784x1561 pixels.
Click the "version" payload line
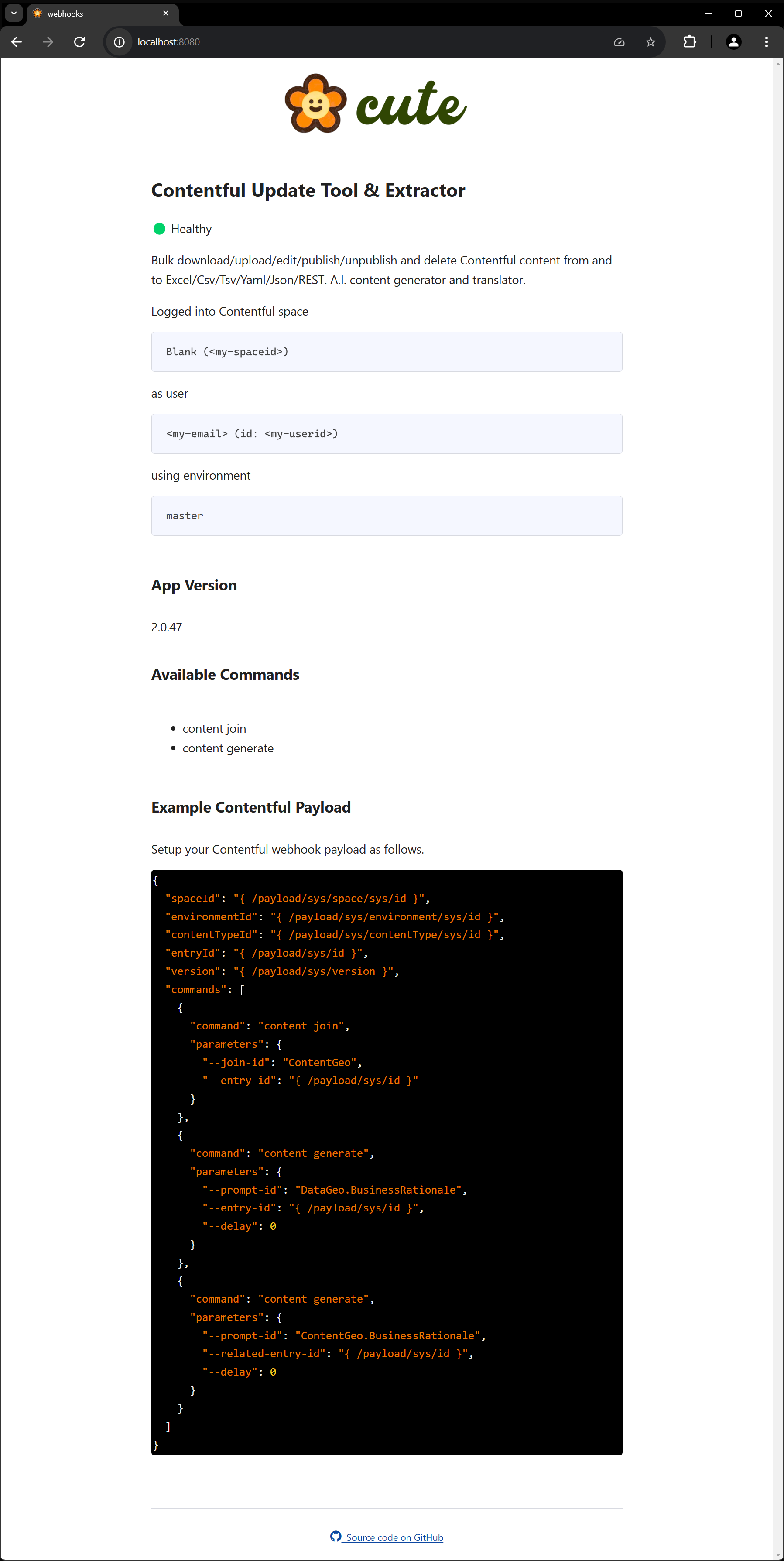point(282,971)
